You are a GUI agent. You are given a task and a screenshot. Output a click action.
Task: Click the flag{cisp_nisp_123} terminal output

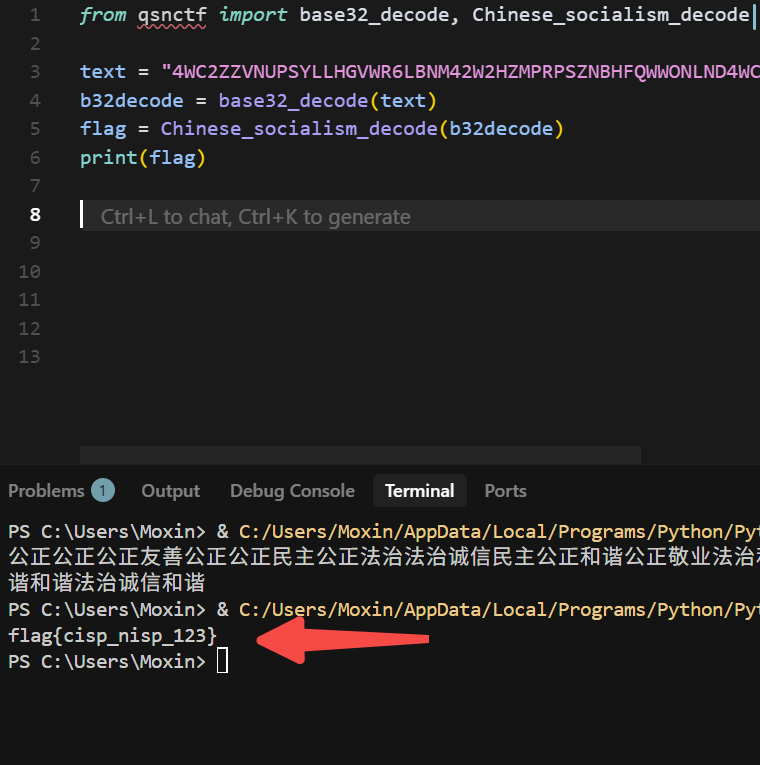[x=112, y=636]
